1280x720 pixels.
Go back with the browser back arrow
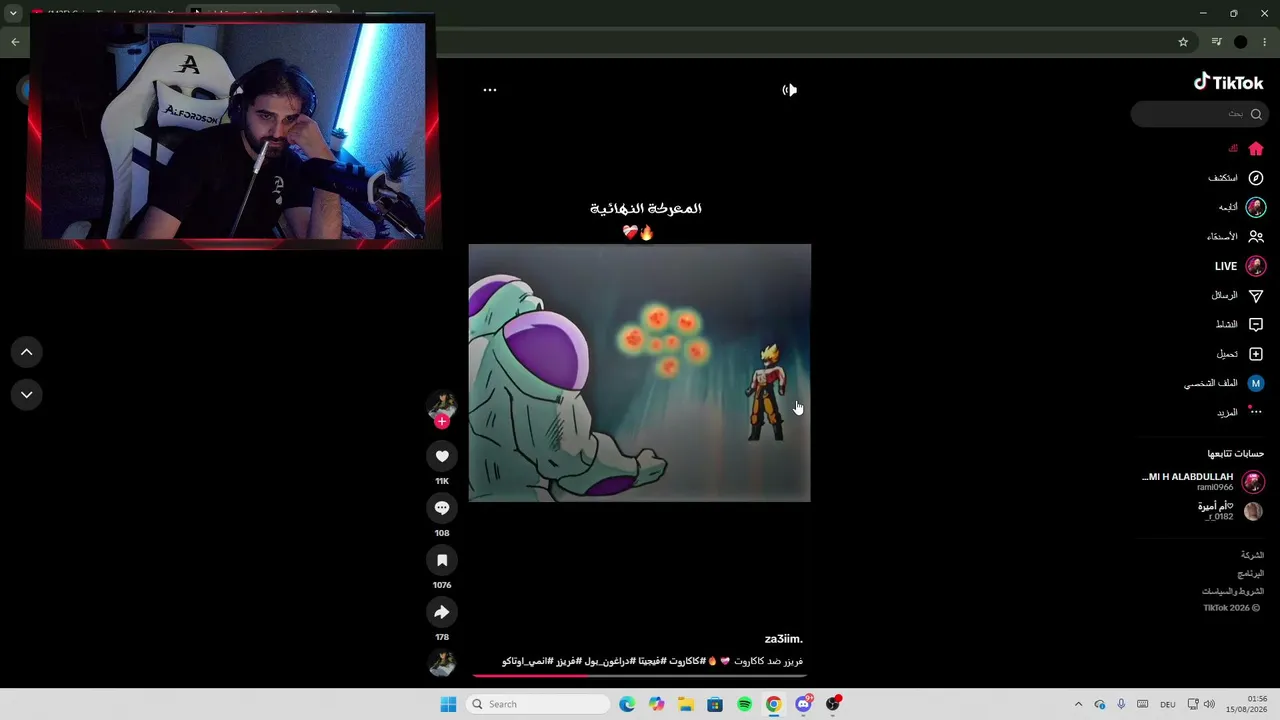click(15, 42)
